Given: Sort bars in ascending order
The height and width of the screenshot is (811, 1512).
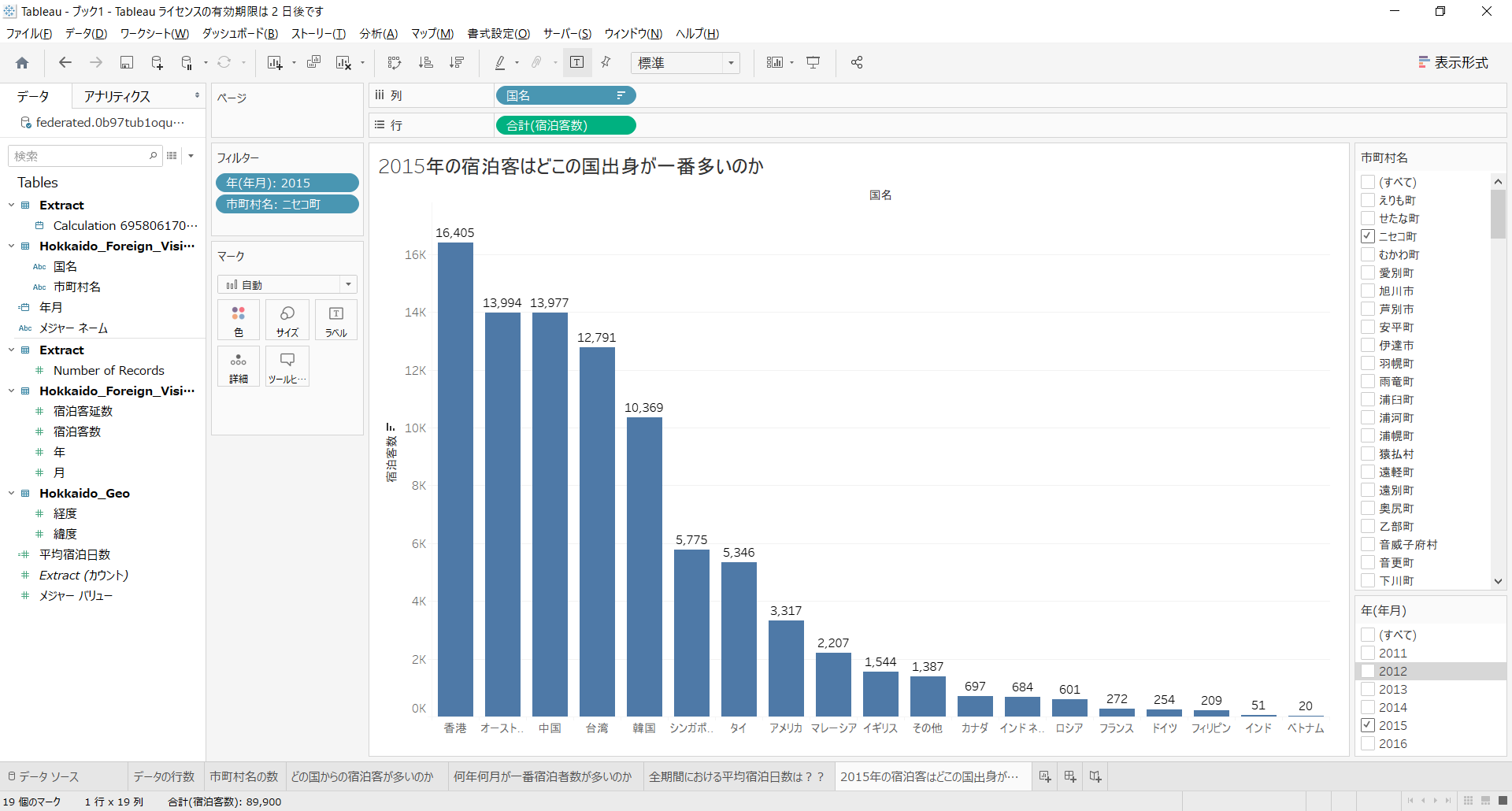Looking at the screenshot, I should tap(425, 63).
